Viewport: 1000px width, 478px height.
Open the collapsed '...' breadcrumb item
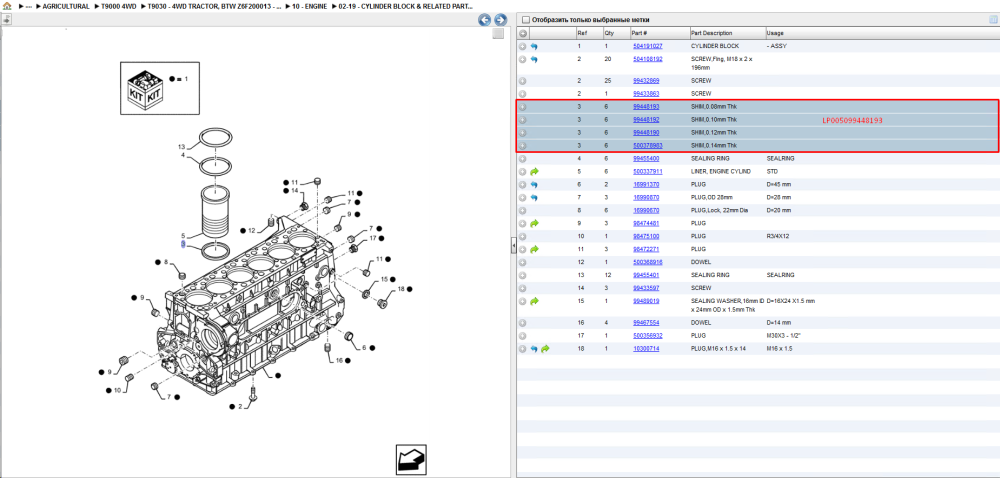pos(29,6)
